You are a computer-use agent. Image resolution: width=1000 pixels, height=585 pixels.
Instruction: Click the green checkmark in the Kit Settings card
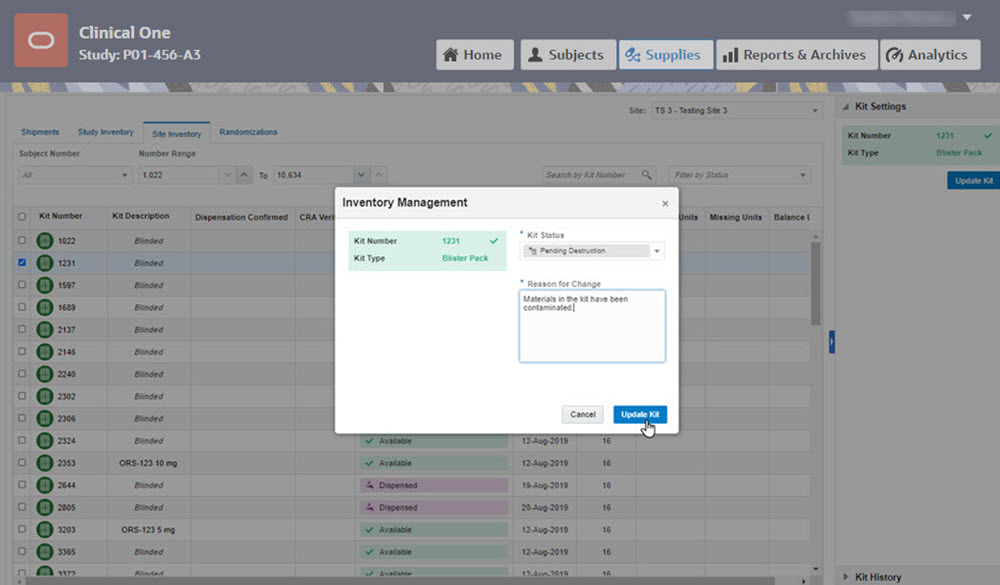[x=988, y=135]
